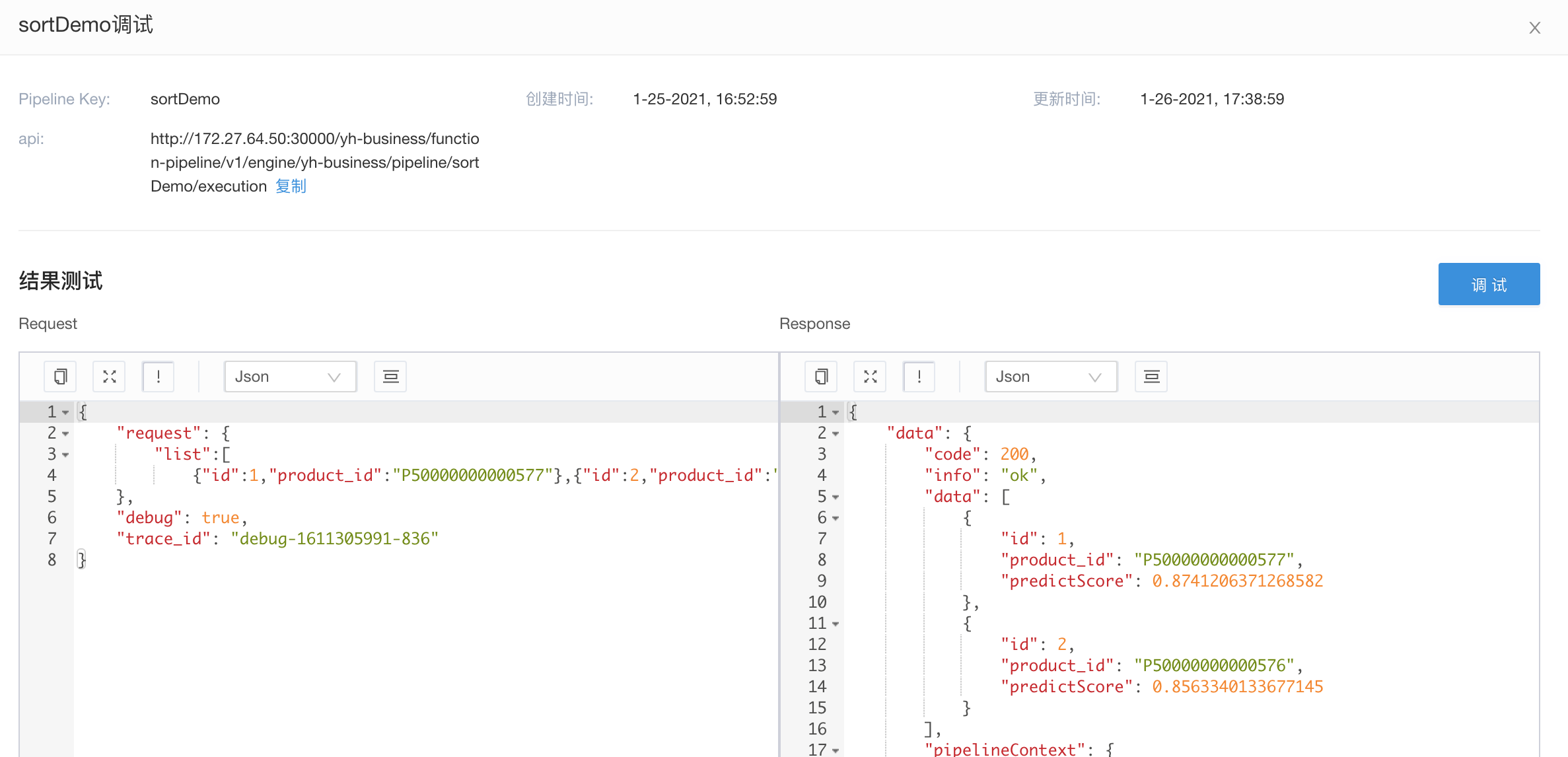This screenshot has height=757, width=1568.
Task: Click the exclamation icon in Request toolbar
Action: coord(159,377)
